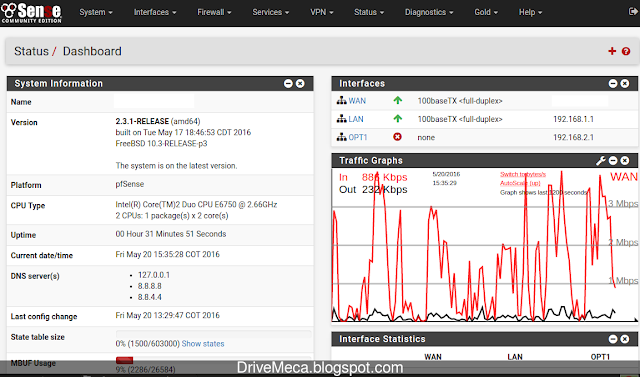Click the State table size progress bar
Image resolution: width=640 pixels, height=377 pixels.
coord(213,335)
